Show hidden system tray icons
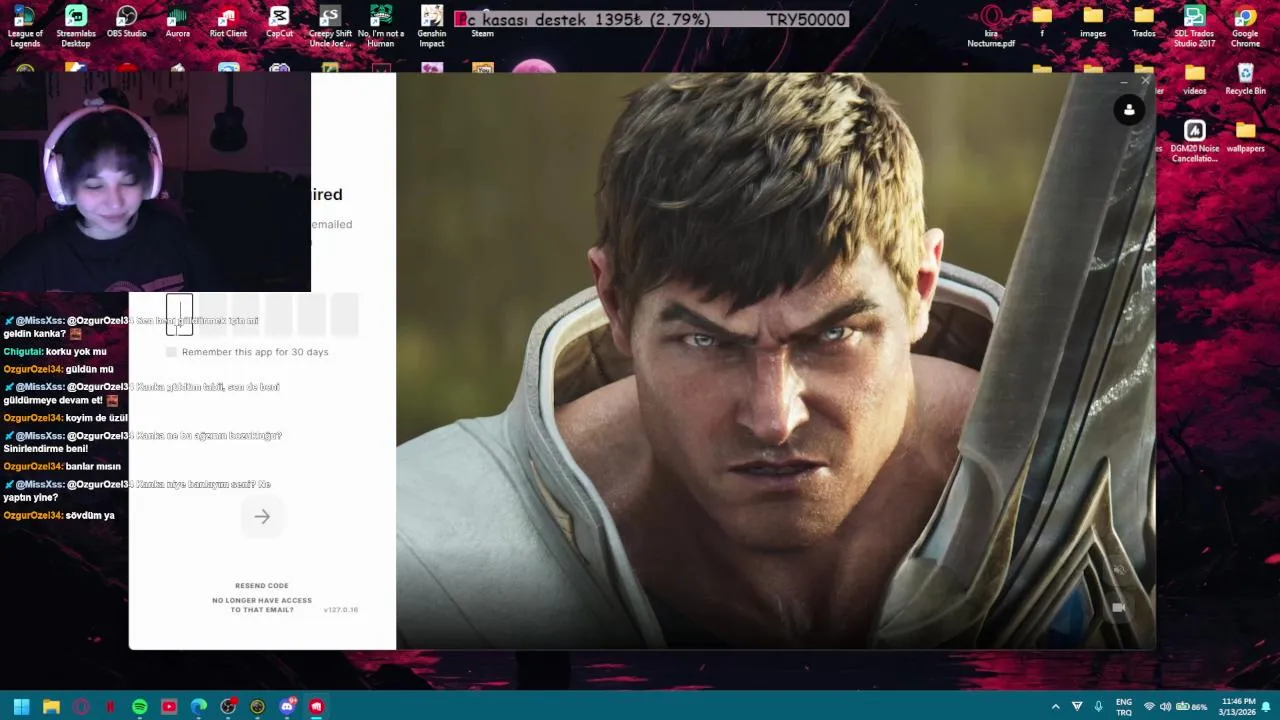Image resolution: width=1280 pixels, height=720 pixels. coord(1055,707)
